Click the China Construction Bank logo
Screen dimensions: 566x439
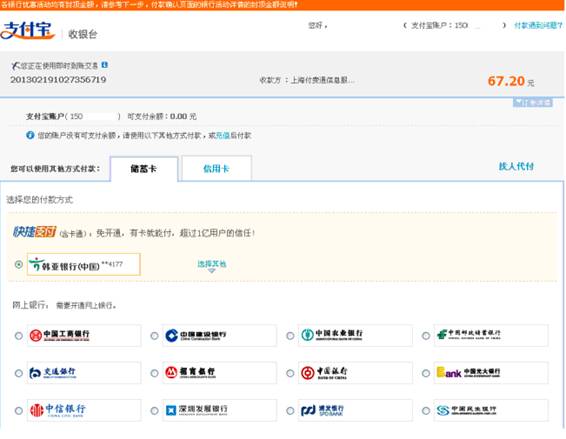coord(196,335)
